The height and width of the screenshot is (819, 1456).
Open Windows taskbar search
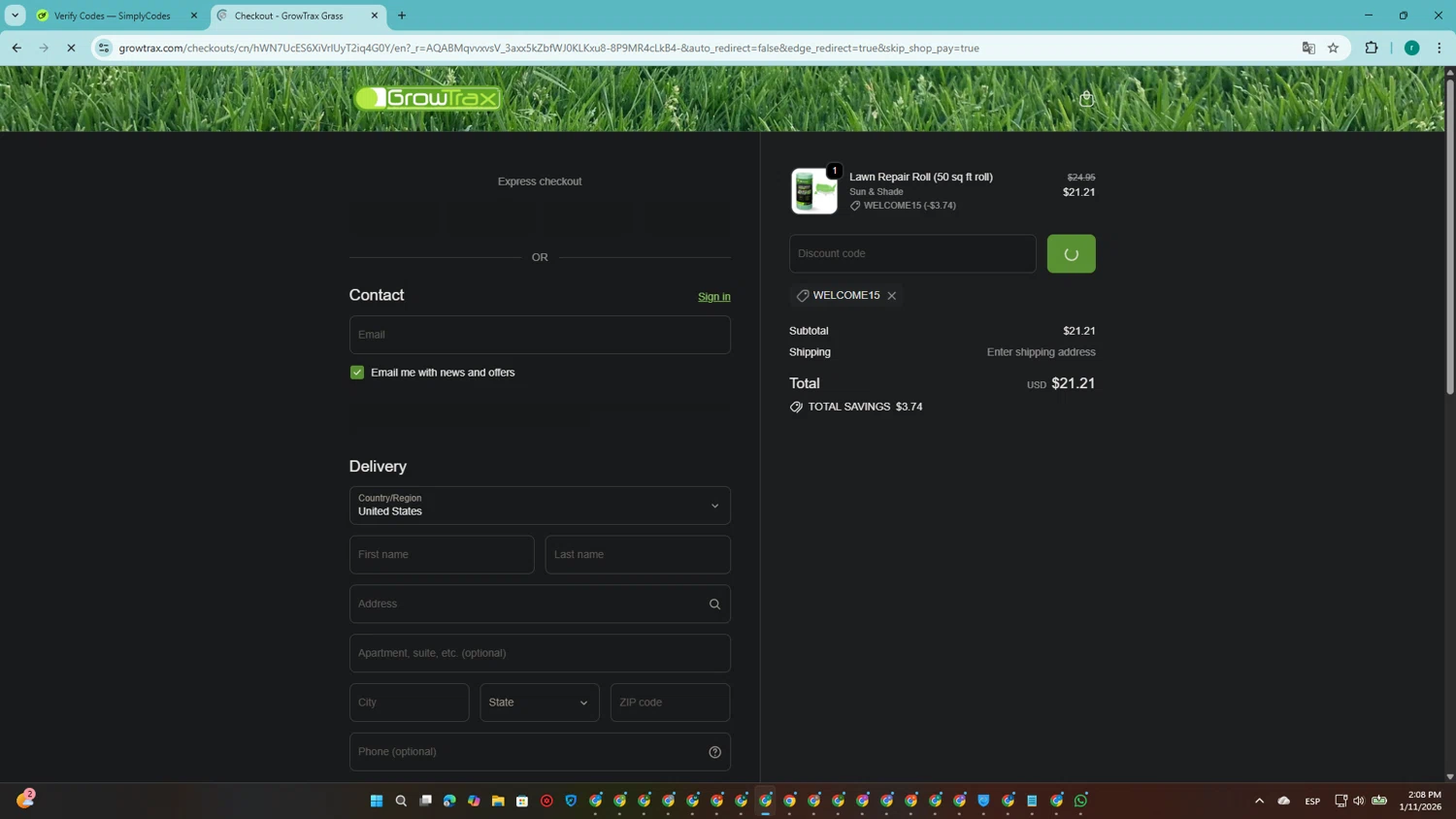pos(401,801)
